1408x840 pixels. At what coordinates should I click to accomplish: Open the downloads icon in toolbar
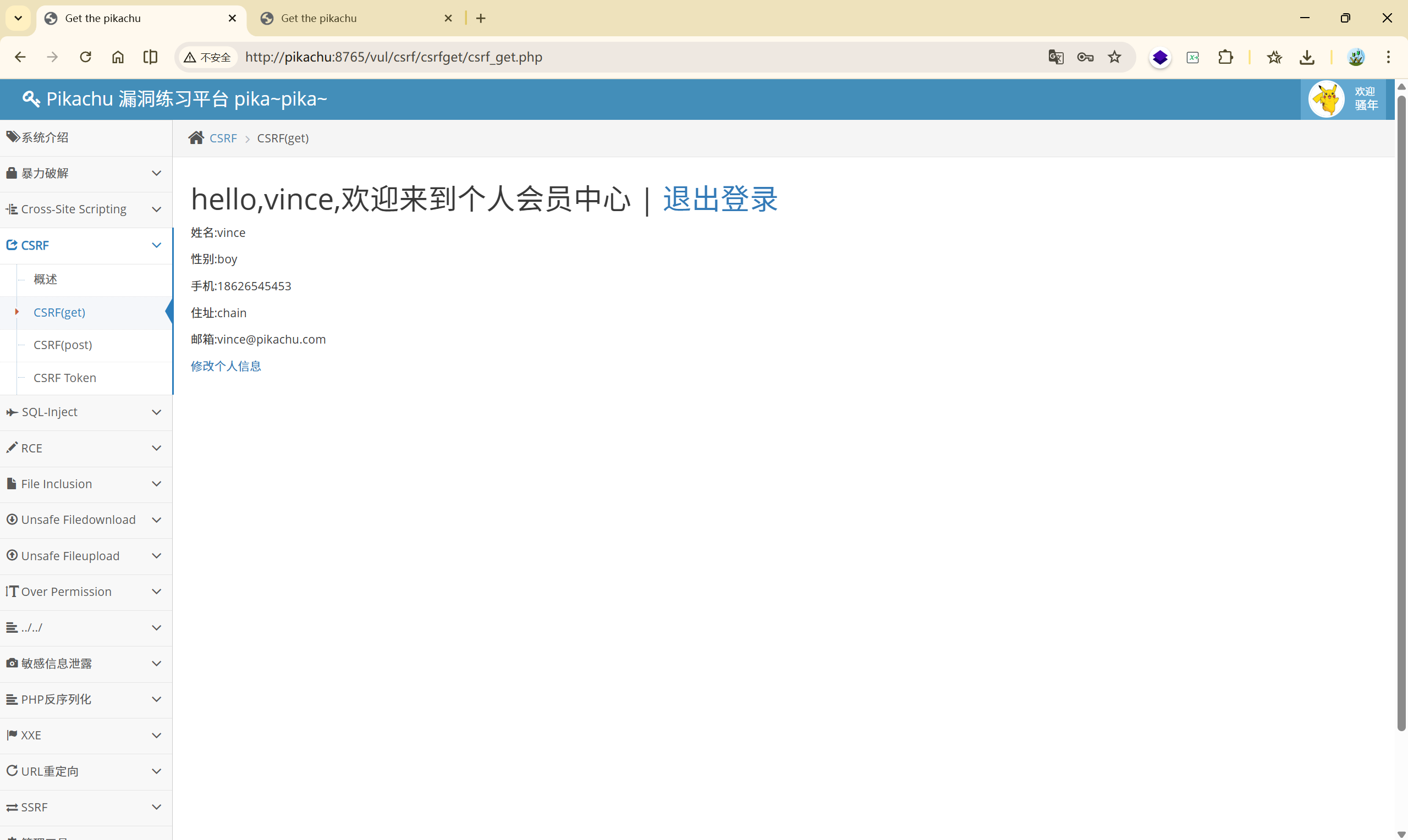click(x=1307, y=57)
